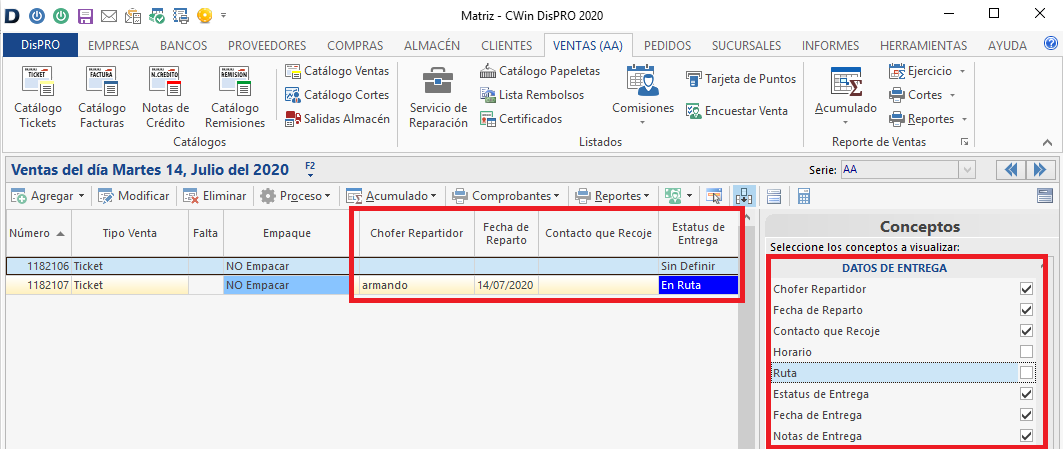Open Servicio de Reparación
1063x449 pixels.
439,97
